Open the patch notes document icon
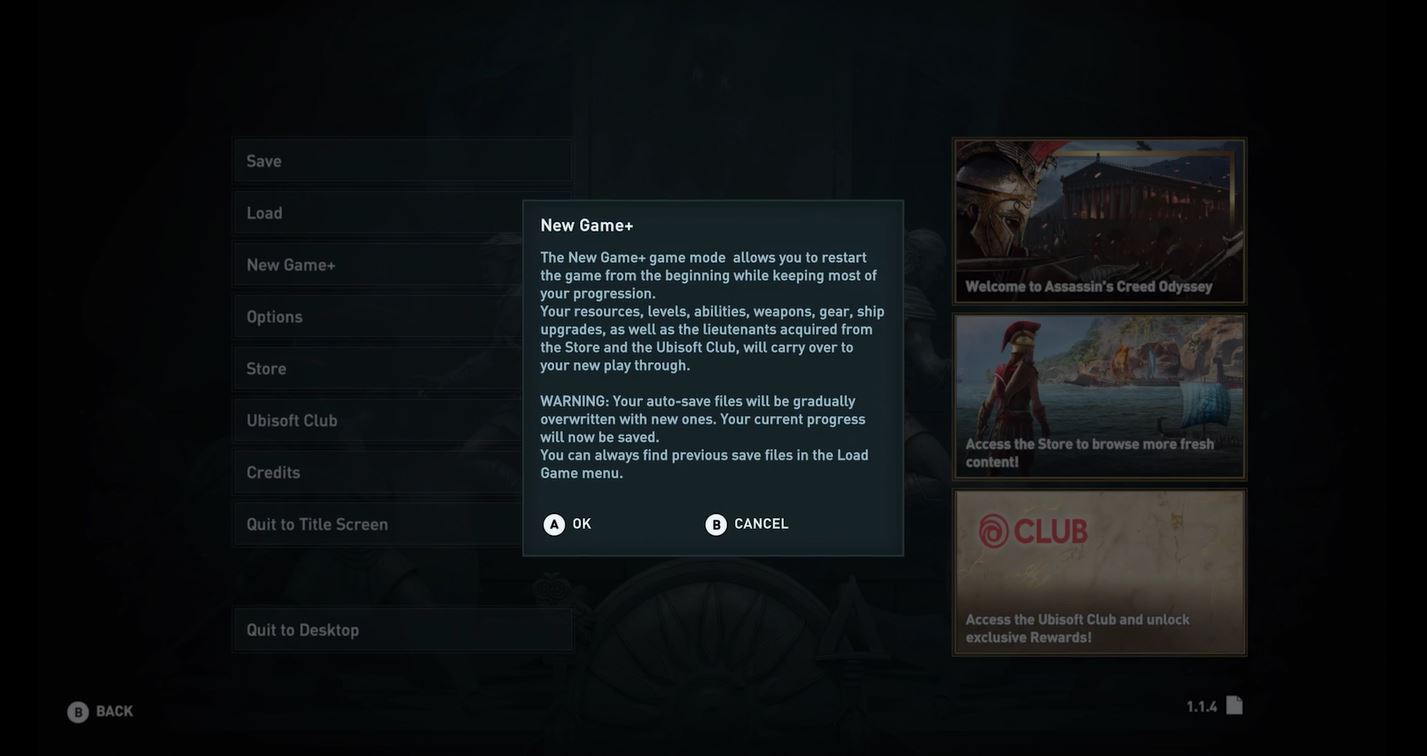Viewport: 1427px width, 756px height. click(x=1234, y=705)
